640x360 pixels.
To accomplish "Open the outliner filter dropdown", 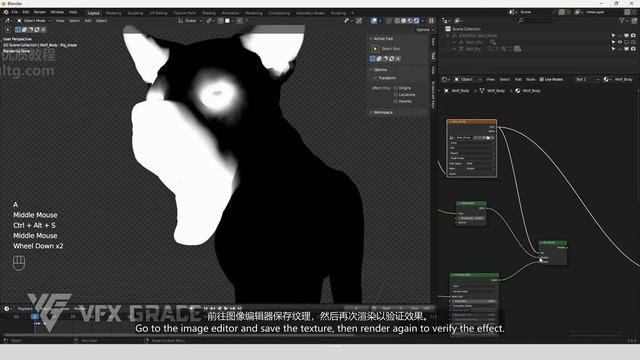I will 623,20.
